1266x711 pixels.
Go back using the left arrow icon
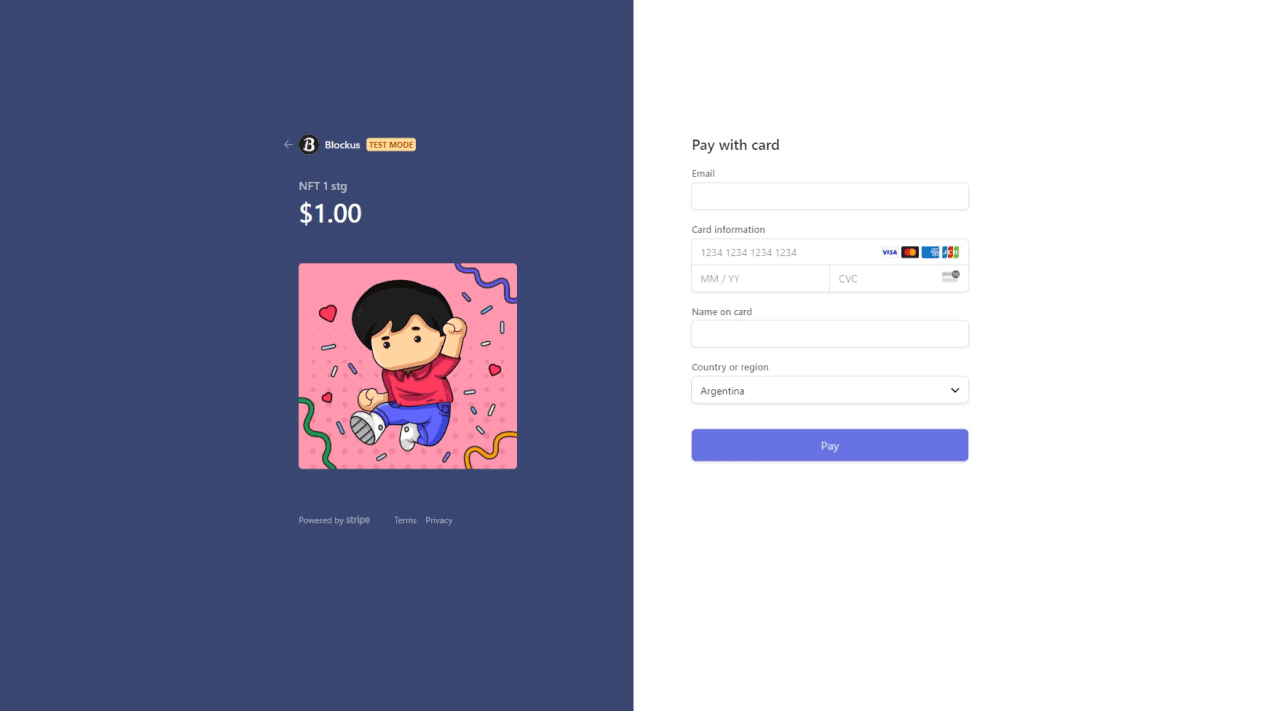click(x=288, y=145)
